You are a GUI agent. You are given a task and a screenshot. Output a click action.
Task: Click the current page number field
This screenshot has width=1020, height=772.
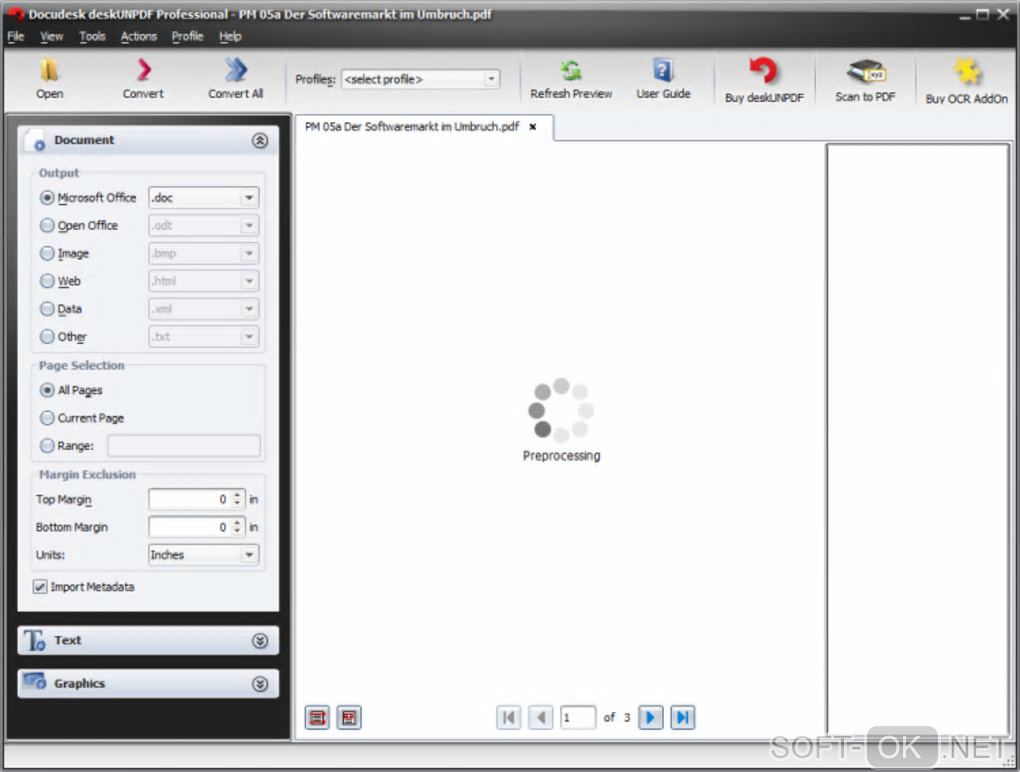[x=578, y=717]
